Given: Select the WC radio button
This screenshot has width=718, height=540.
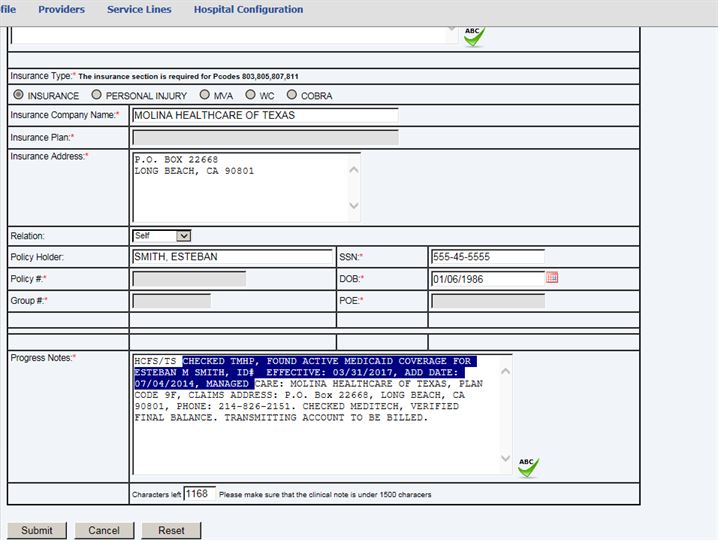Looking at the screenshot, I should pyautogui.click(x=250, y=95).
